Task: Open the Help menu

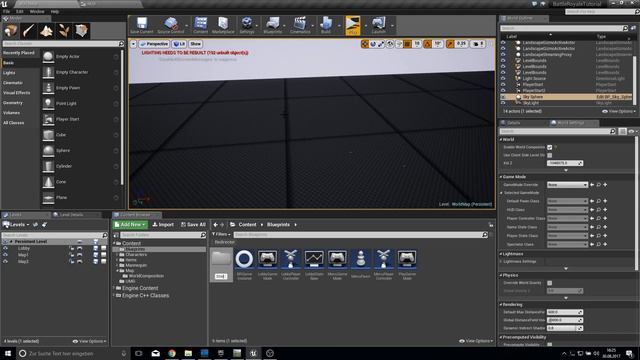Action: pos(55,11)
